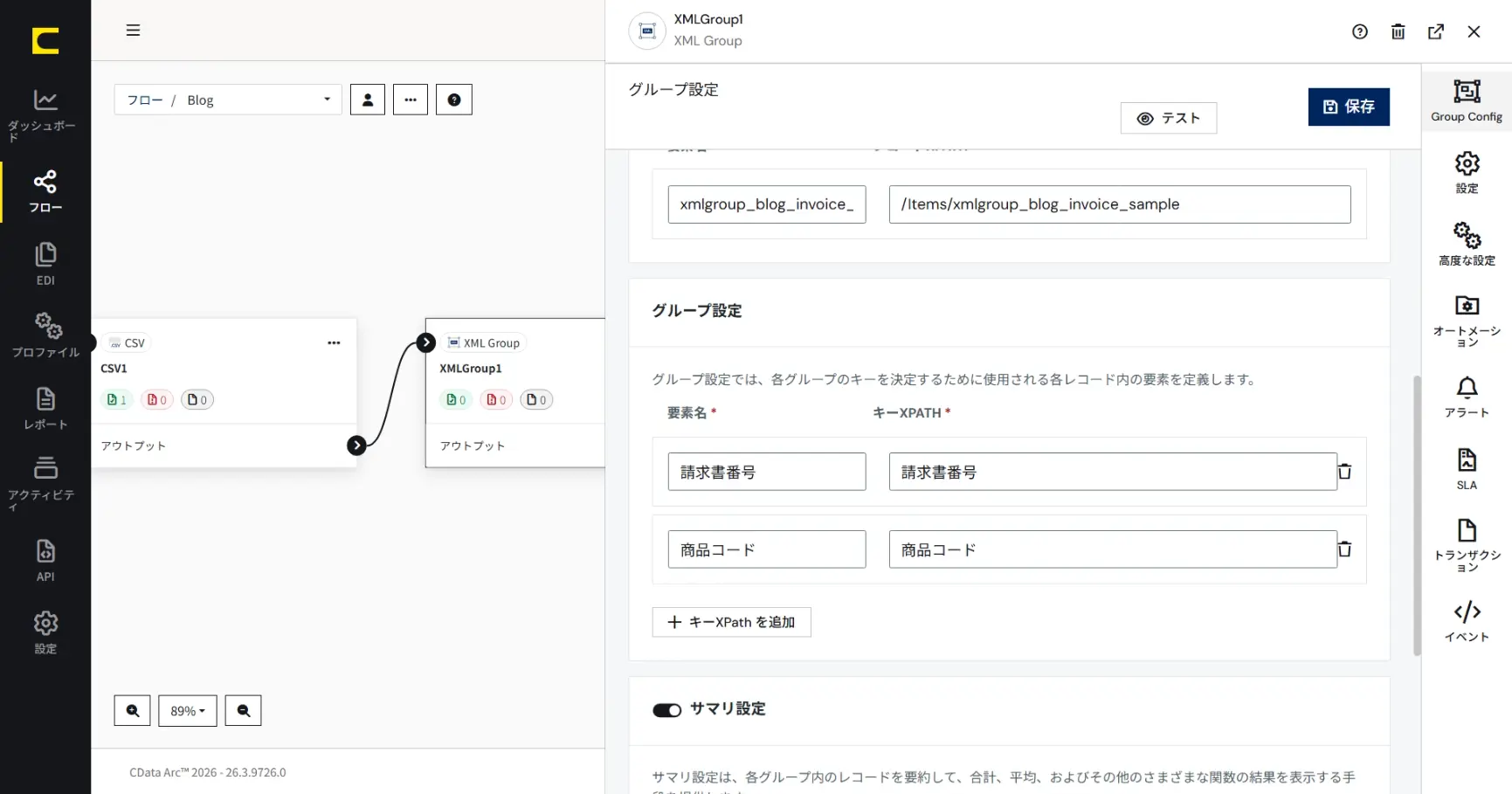Open the ダッシュボード sidebar item
The width and height of the screenshot is (1512, 794).
click(45, 114)
